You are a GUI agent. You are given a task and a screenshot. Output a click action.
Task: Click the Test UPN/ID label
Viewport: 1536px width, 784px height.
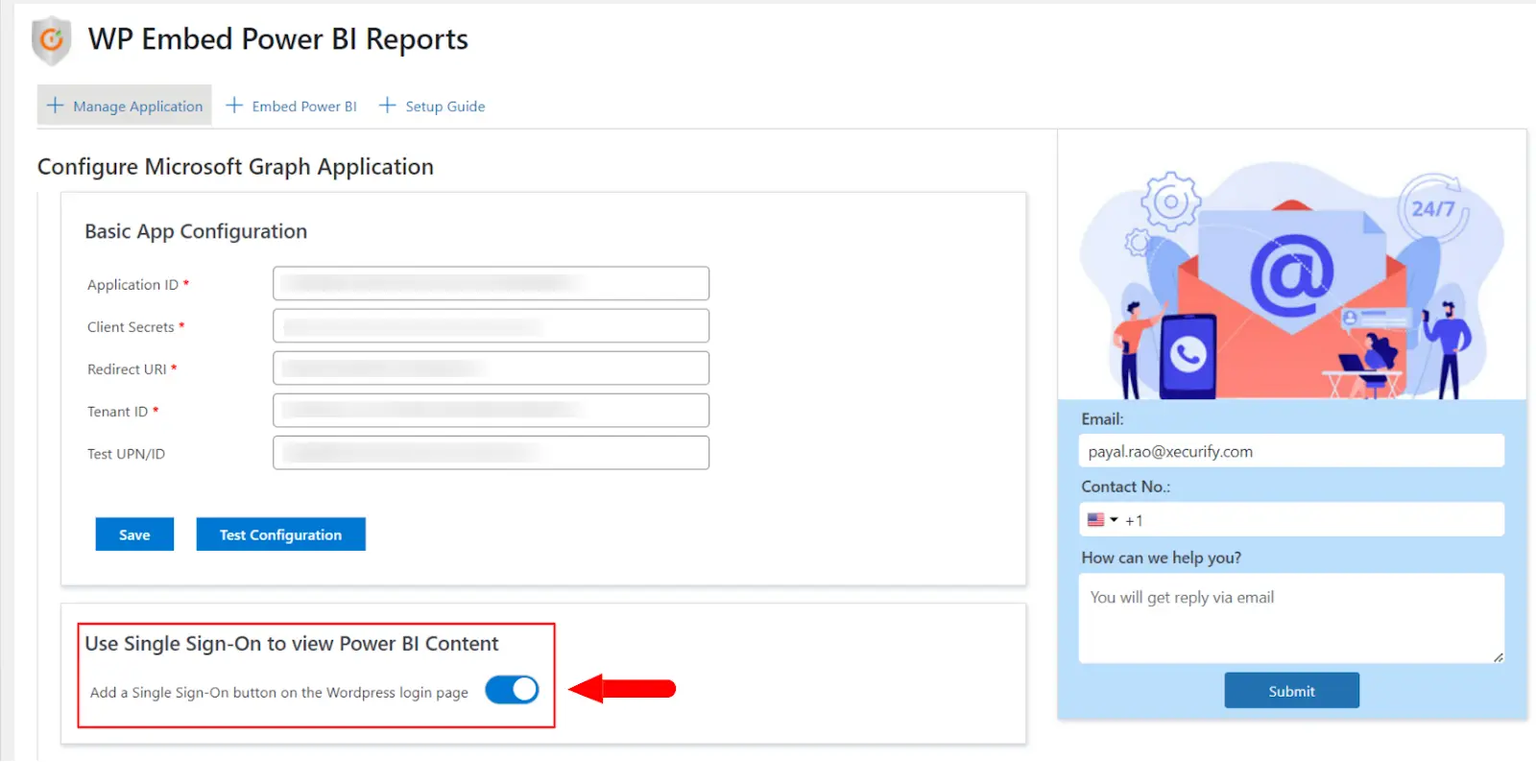coord(126,454)
